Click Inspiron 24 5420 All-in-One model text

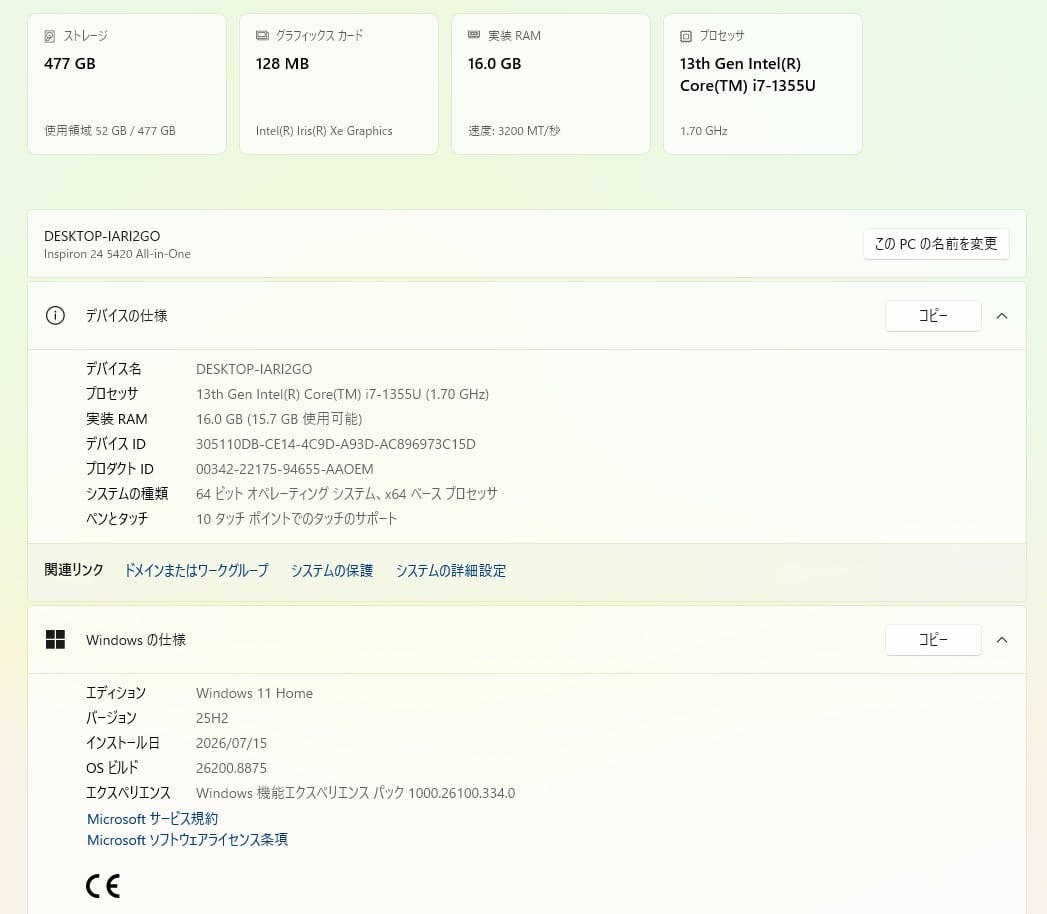tap(117, 254)
